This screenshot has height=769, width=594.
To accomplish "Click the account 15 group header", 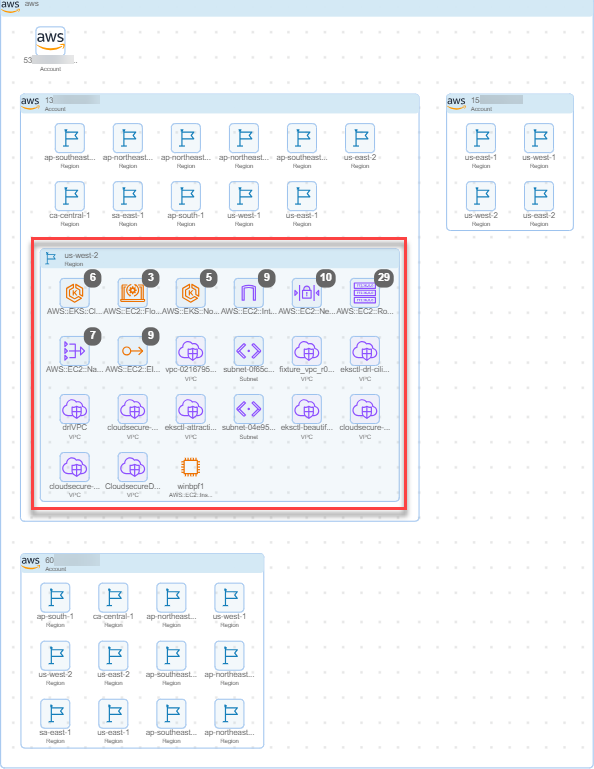I will (x=510, y=103).
